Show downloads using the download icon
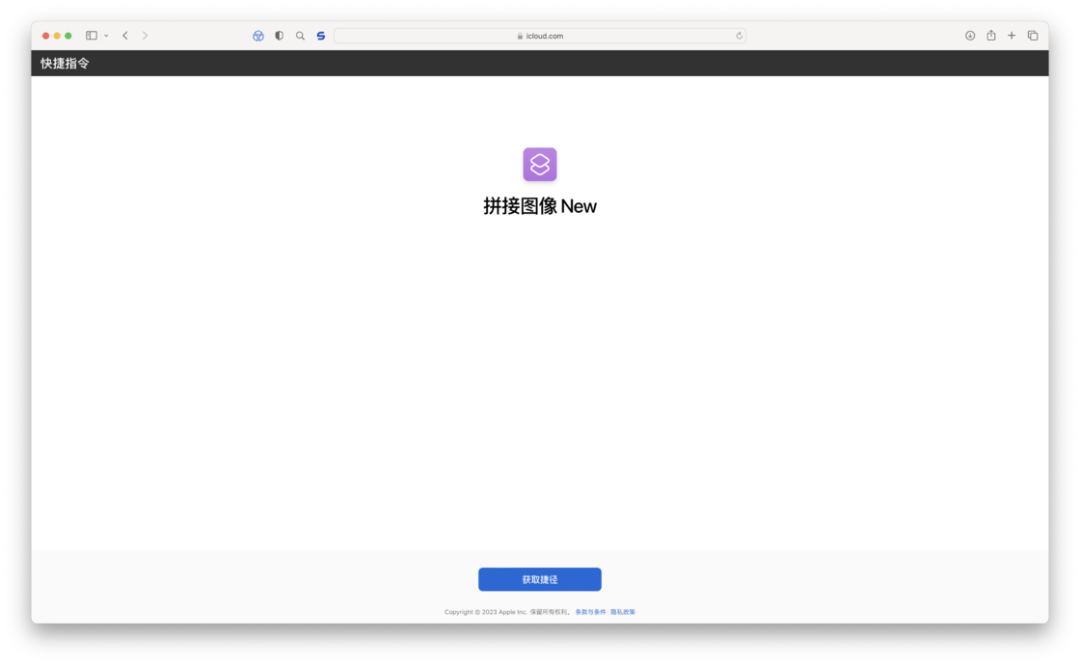Screen dimensions: 1080x665 970,35
